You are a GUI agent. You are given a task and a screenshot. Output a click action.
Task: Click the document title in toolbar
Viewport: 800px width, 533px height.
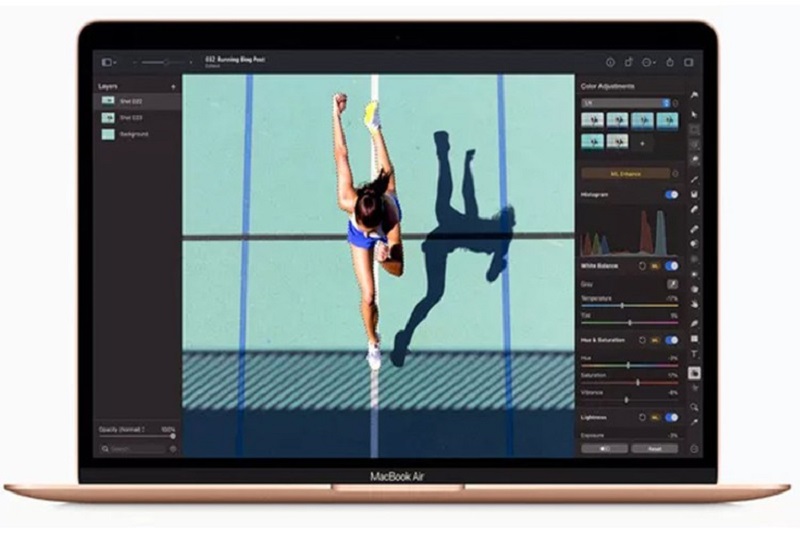(235, 59)
